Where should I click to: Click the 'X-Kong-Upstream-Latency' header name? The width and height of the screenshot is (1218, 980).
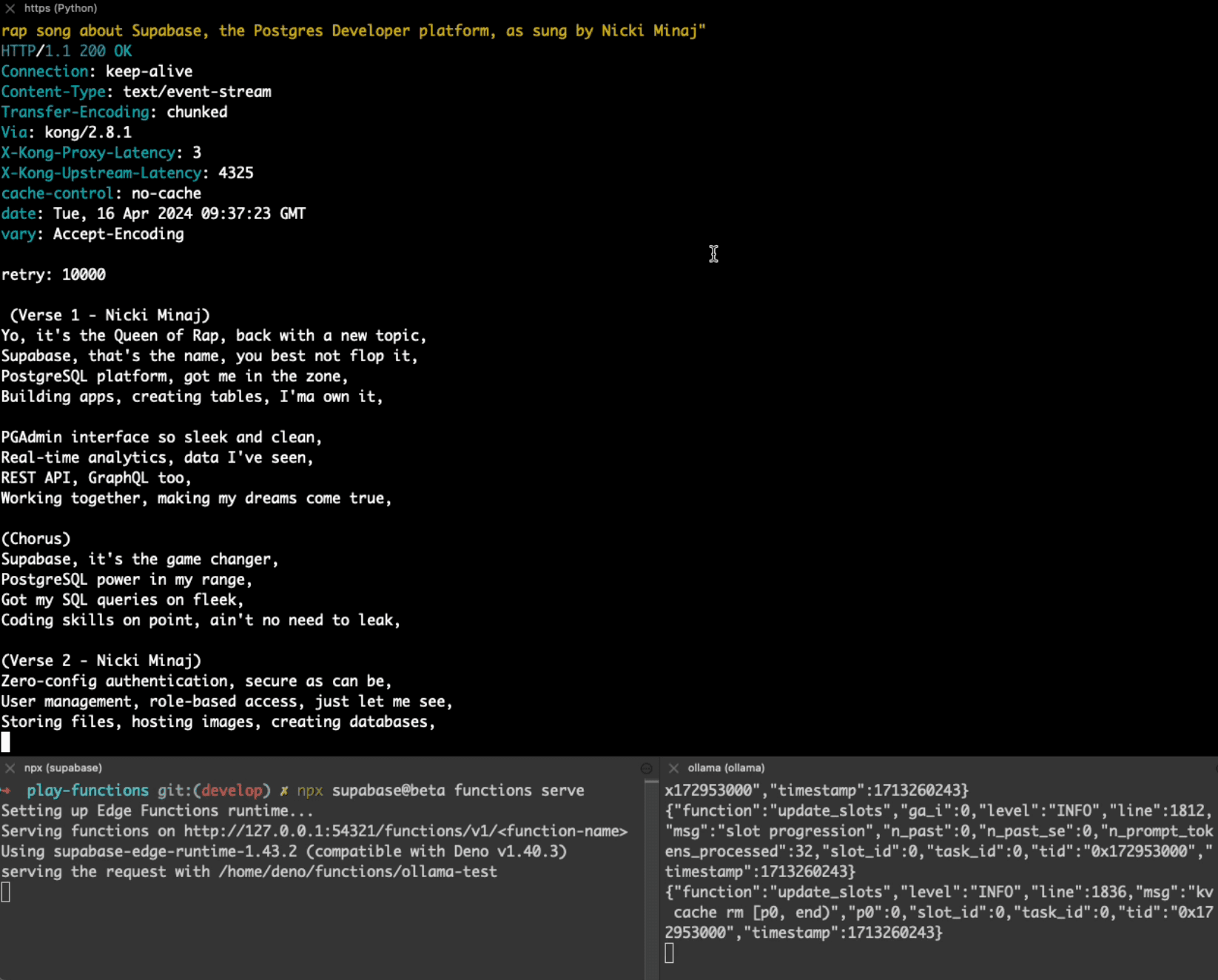point(101,173)
